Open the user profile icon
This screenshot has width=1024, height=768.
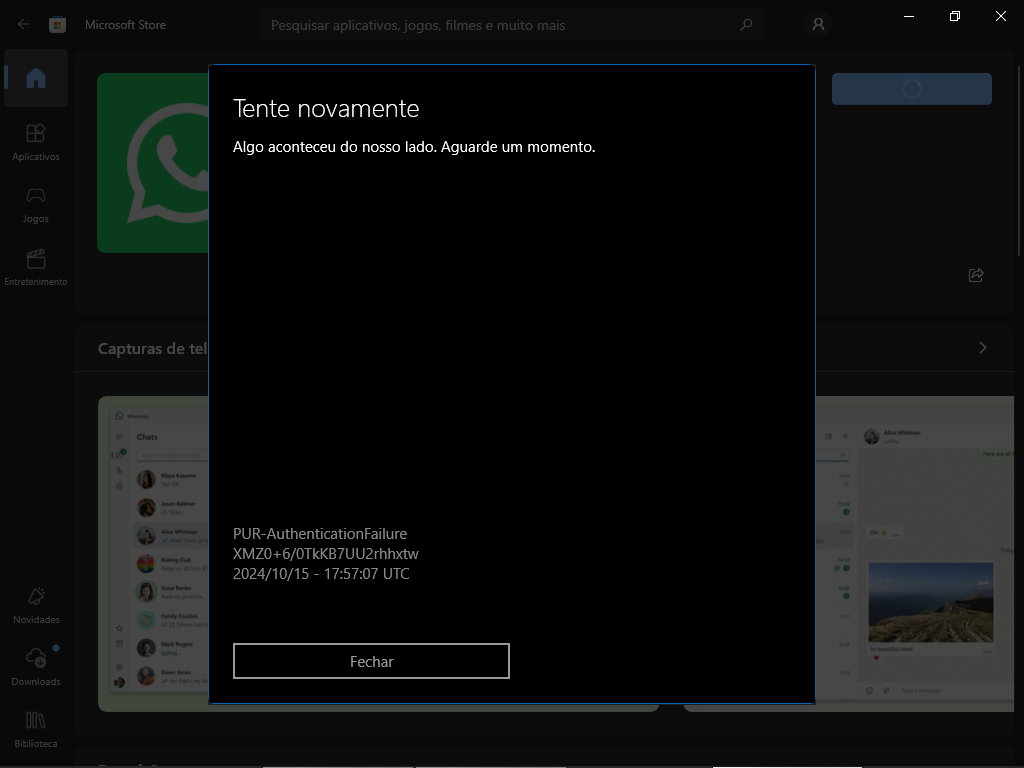(818, 25)
